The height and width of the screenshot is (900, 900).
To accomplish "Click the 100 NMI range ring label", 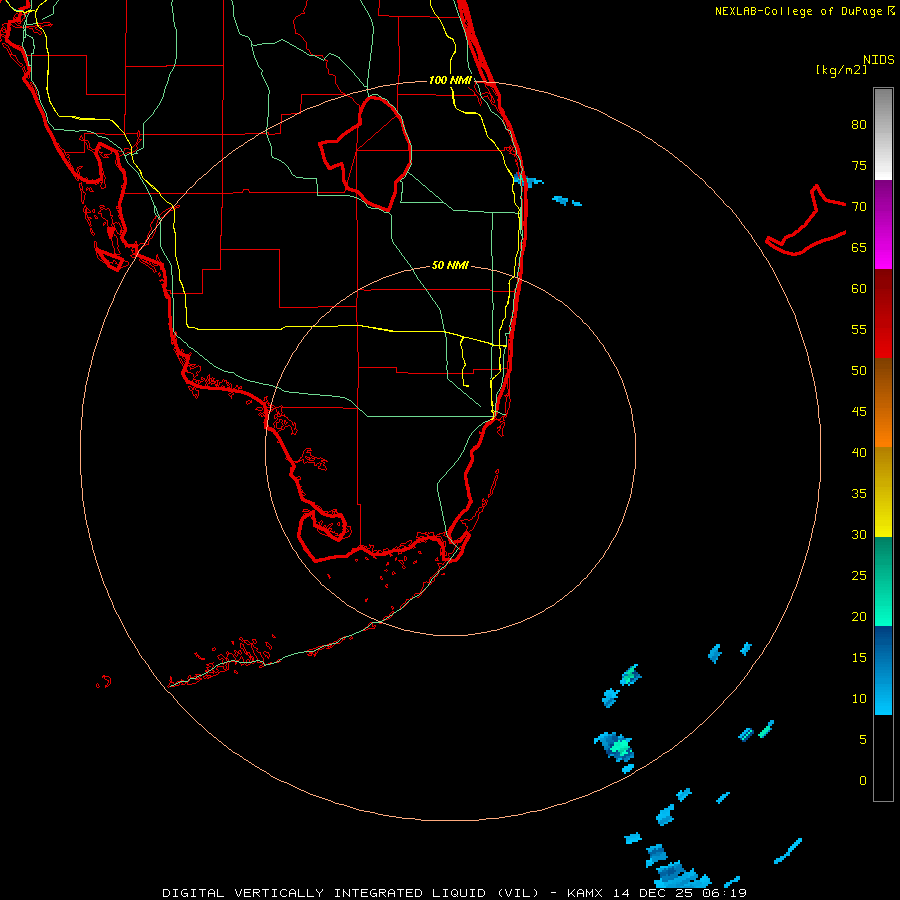I will click(450, 80).
